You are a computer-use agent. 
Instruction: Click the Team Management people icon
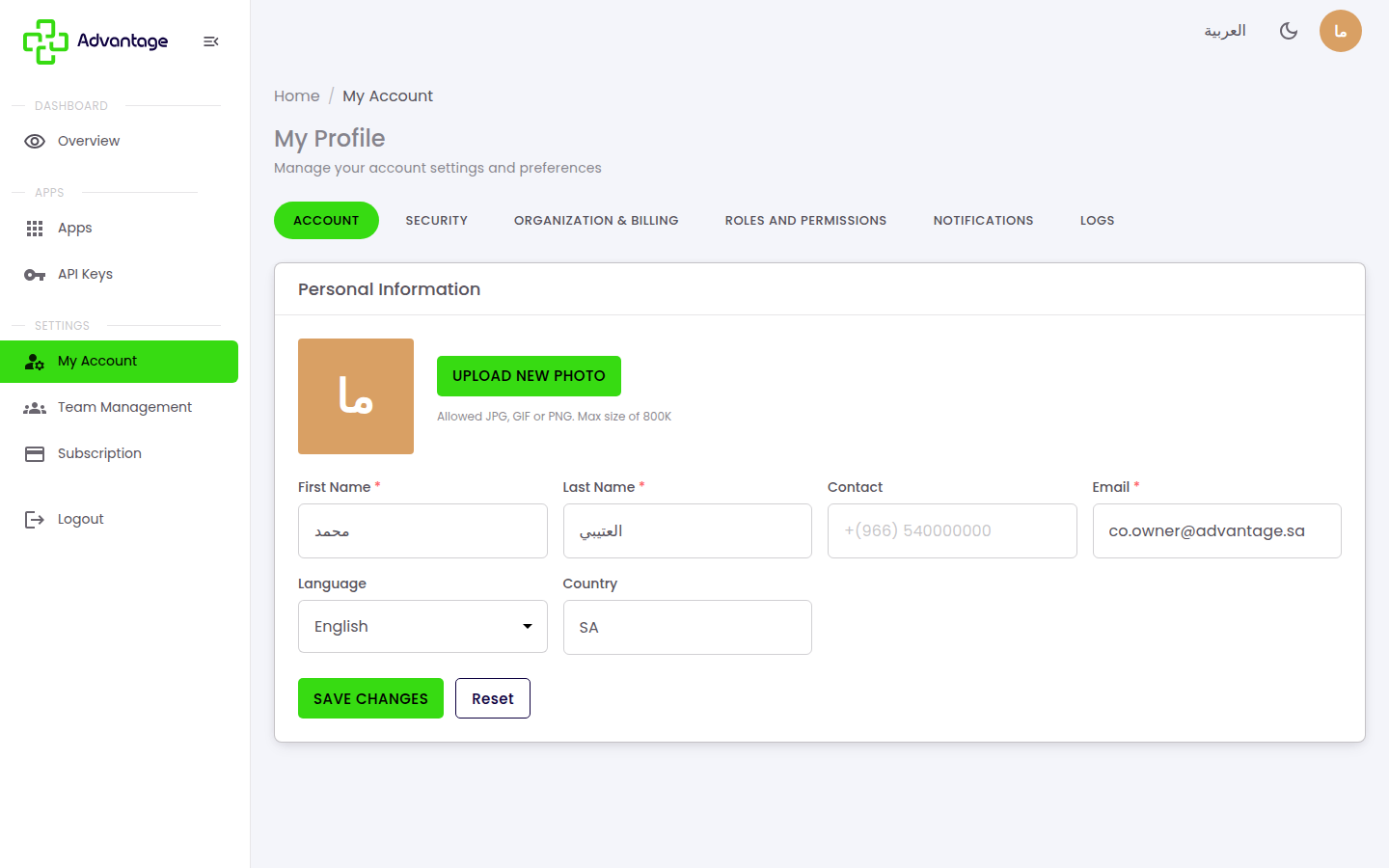[35, 408]
